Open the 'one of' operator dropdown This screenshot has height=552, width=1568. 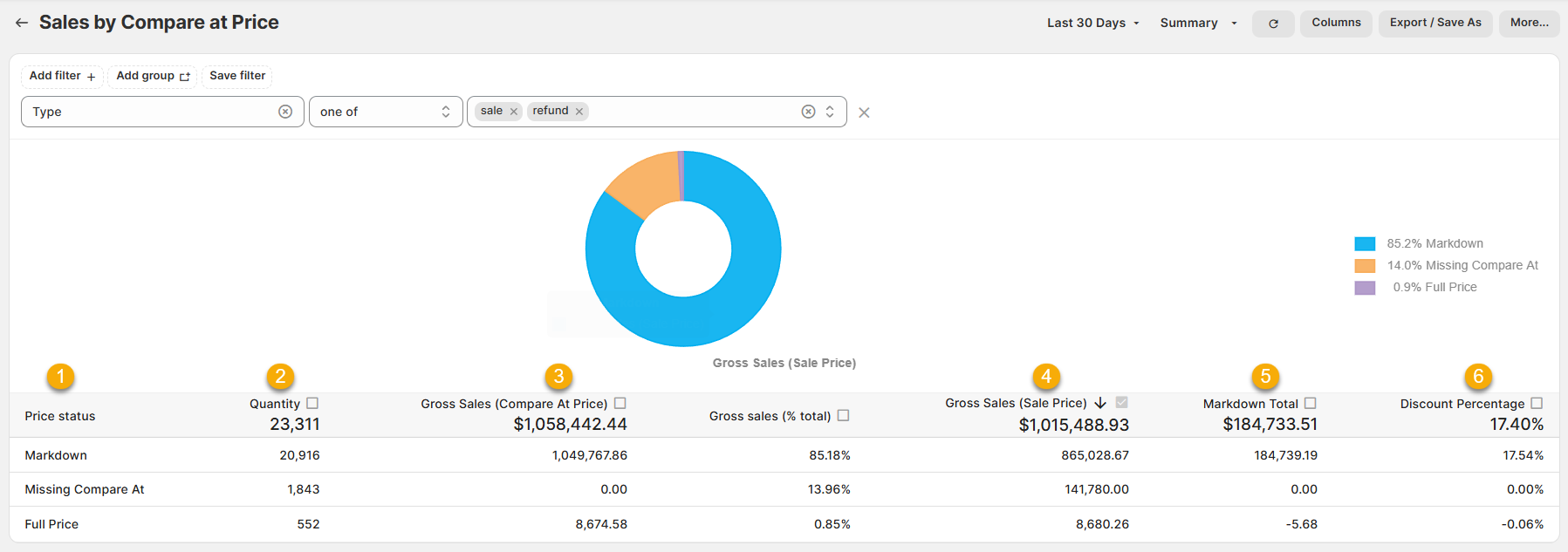pos(385,112)
